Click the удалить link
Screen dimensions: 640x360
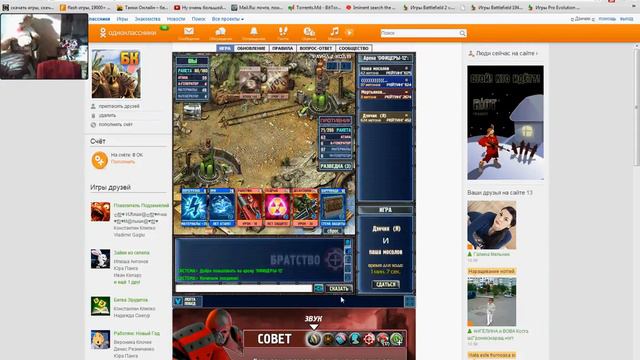(107, 116)
